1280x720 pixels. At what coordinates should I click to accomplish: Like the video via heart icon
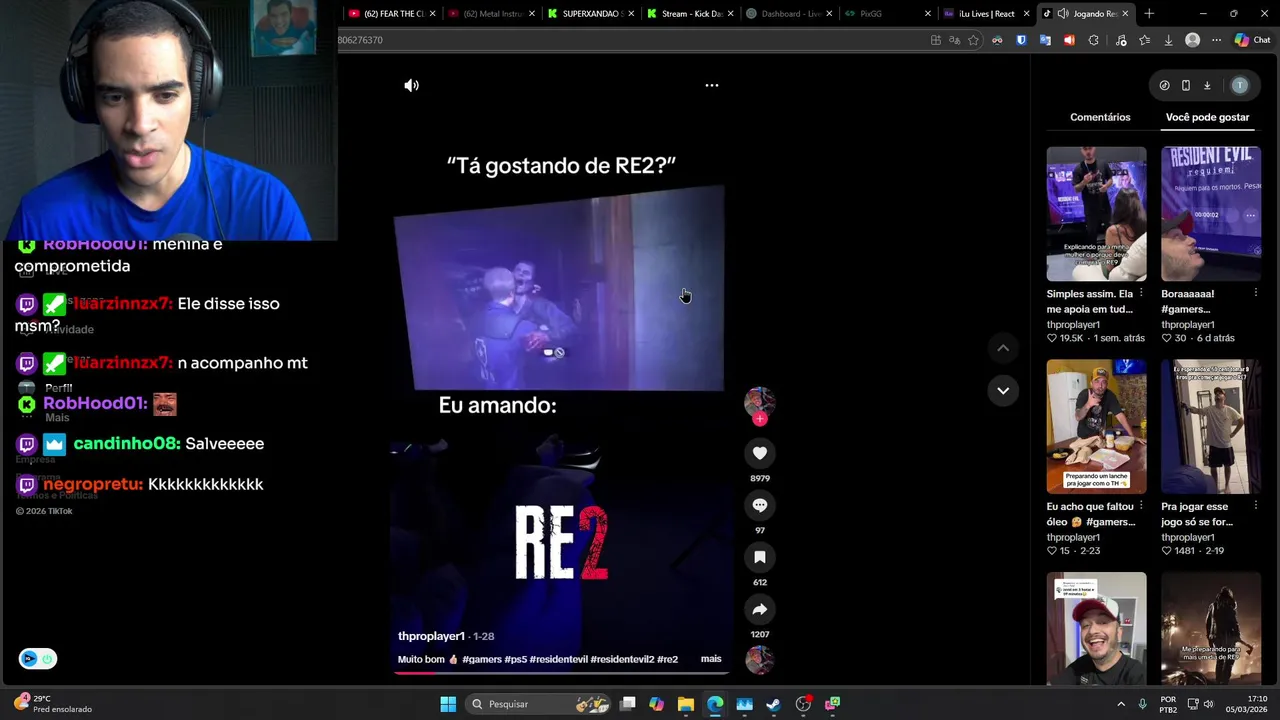(x=760, y=453)
